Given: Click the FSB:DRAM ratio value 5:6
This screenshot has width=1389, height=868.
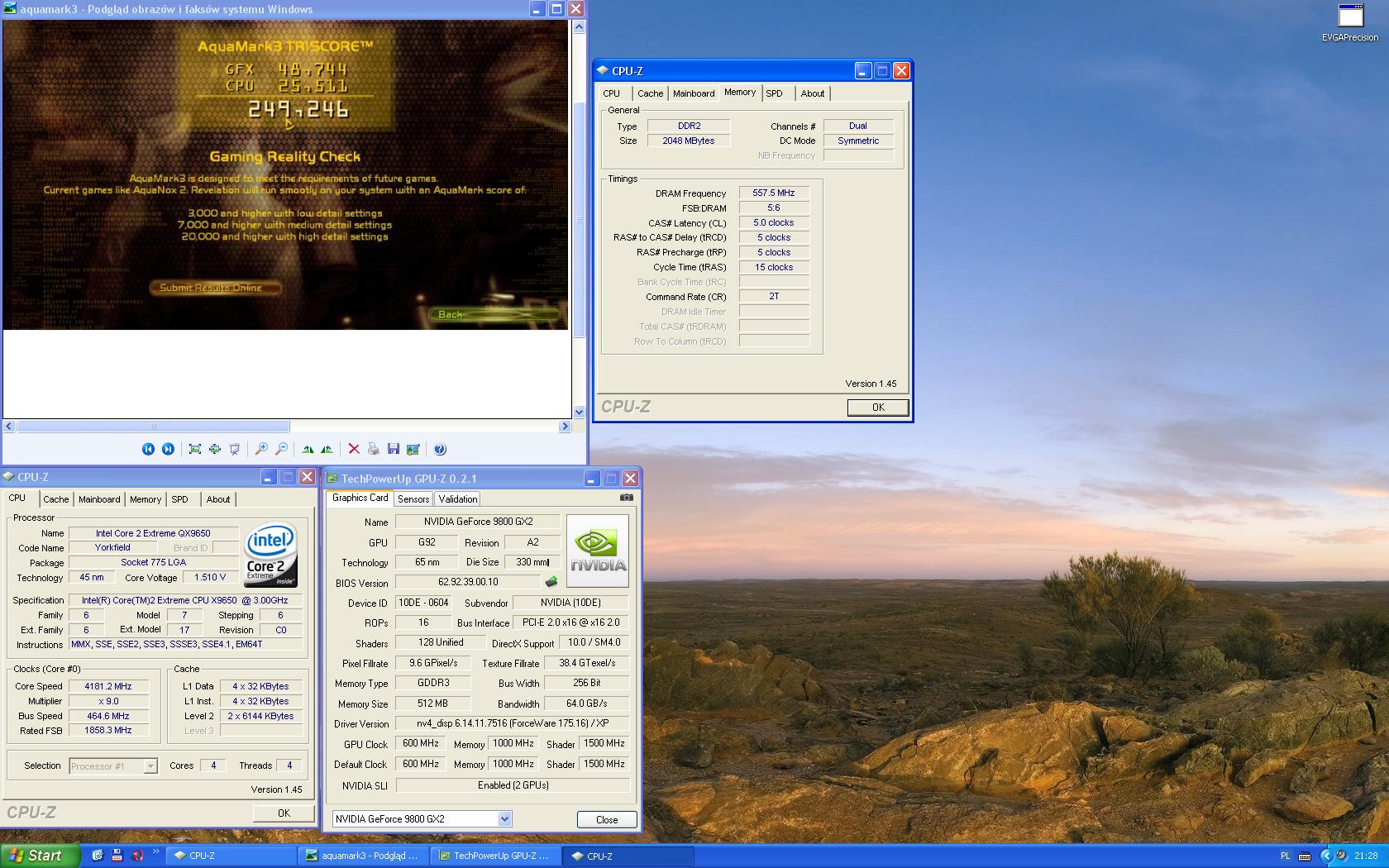Looking at the screenshot, I should [774, 207].
